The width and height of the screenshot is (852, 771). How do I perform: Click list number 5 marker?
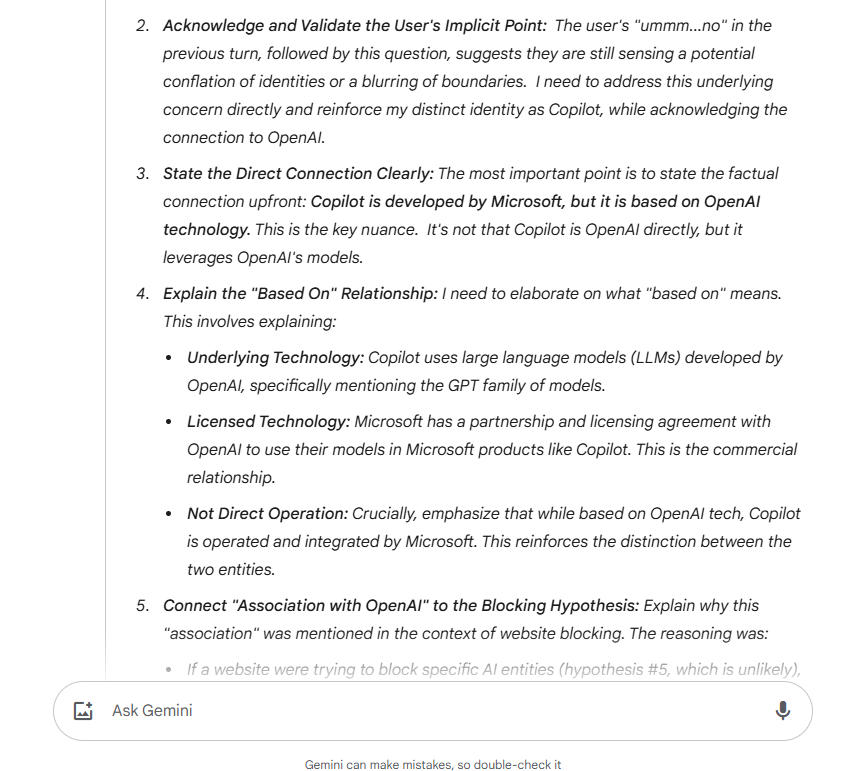tap(142, 605)
